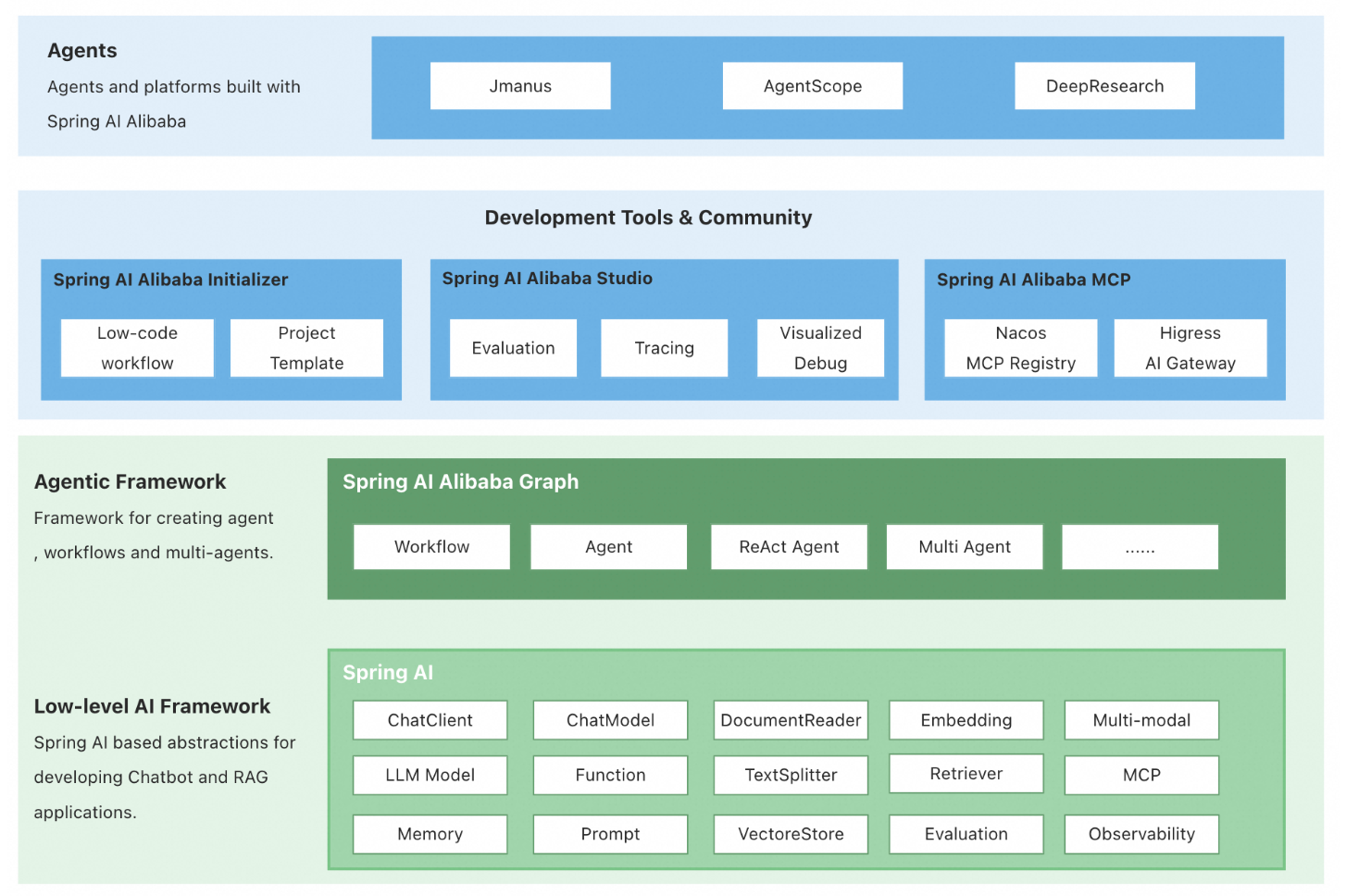Viewport: 1346px width, 896px height.
Task: Click the Low-level AI Framework heading
Action: pyautogui.click(x=152, y=706)
